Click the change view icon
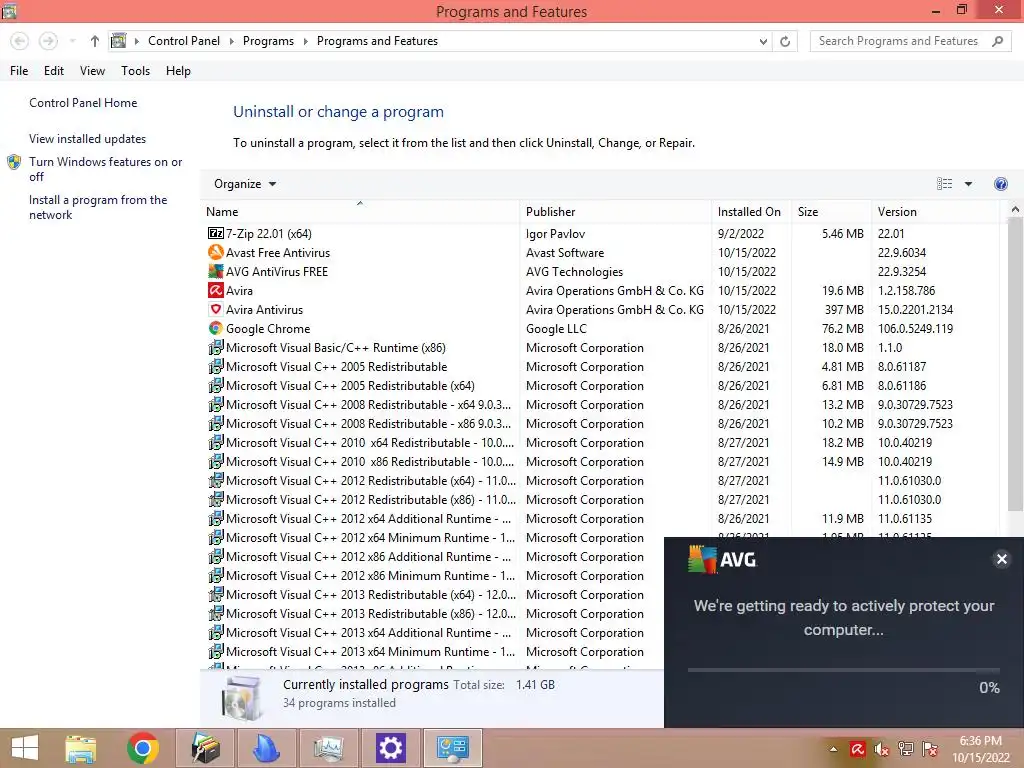Image resolution: width=1024 pixels, height=768 pixels. [944, 184]
